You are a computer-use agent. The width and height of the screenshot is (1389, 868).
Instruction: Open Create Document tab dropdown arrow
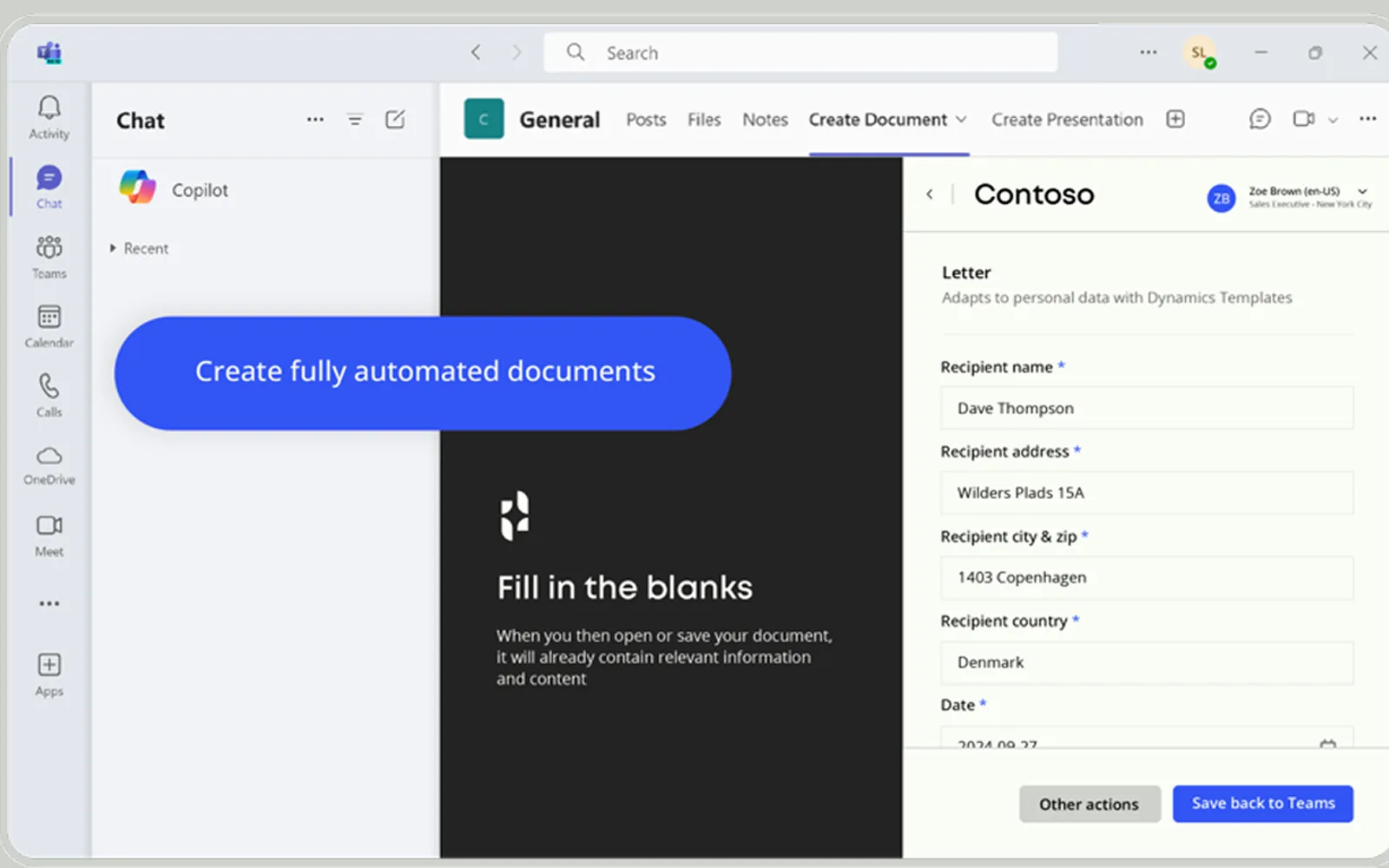(x=961, y=120)
